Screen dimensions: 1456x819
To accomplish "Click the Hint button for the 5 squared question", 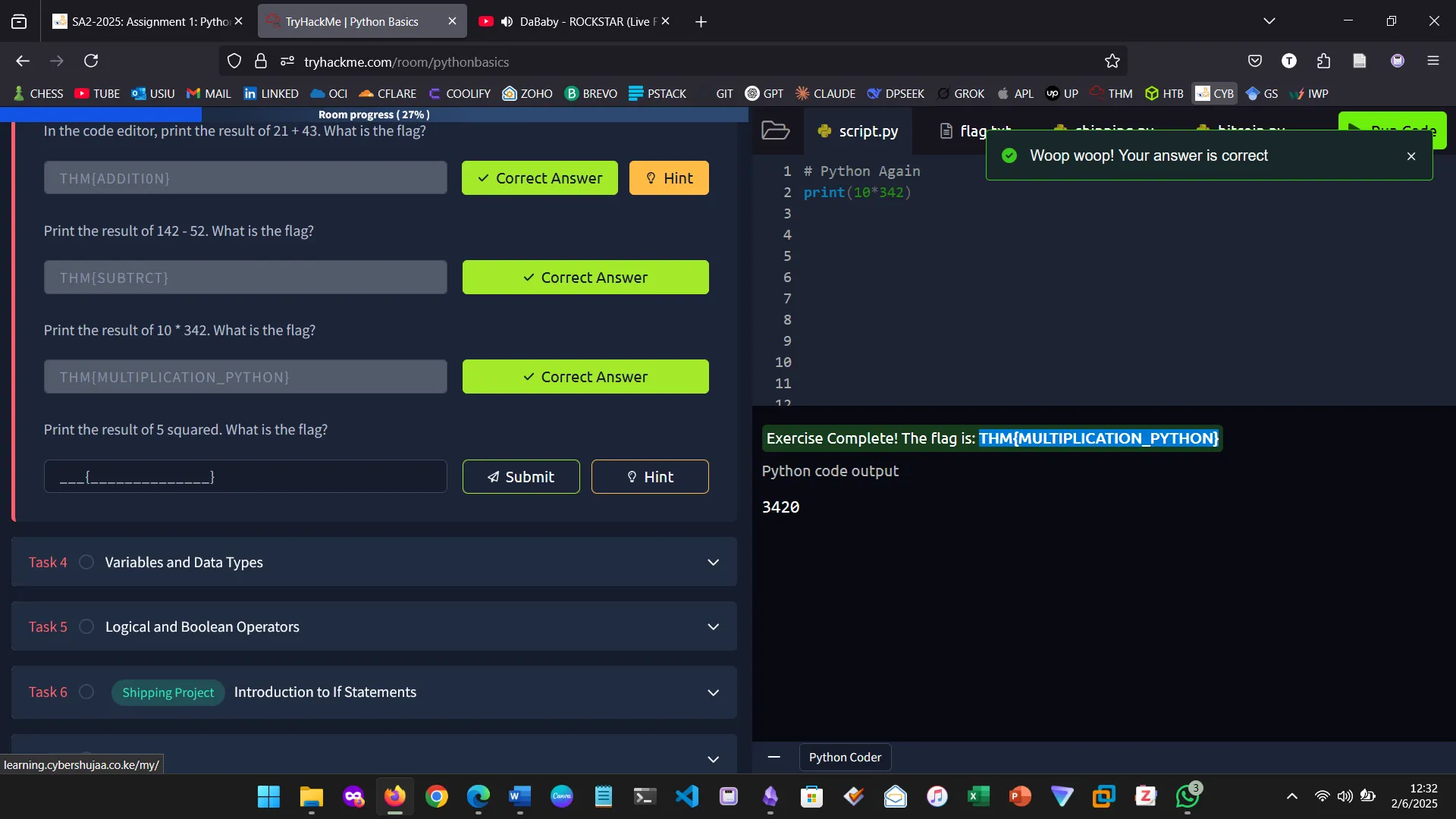I will point(650,476).
